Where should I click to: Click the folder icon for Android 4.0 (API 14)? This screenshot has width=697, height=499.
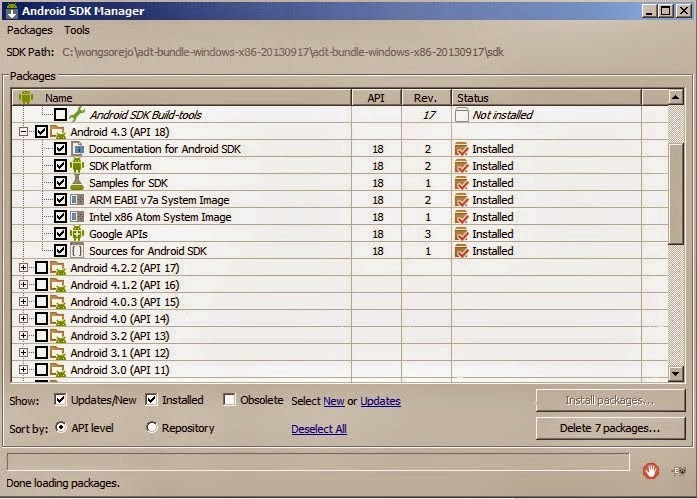(58, 319)
